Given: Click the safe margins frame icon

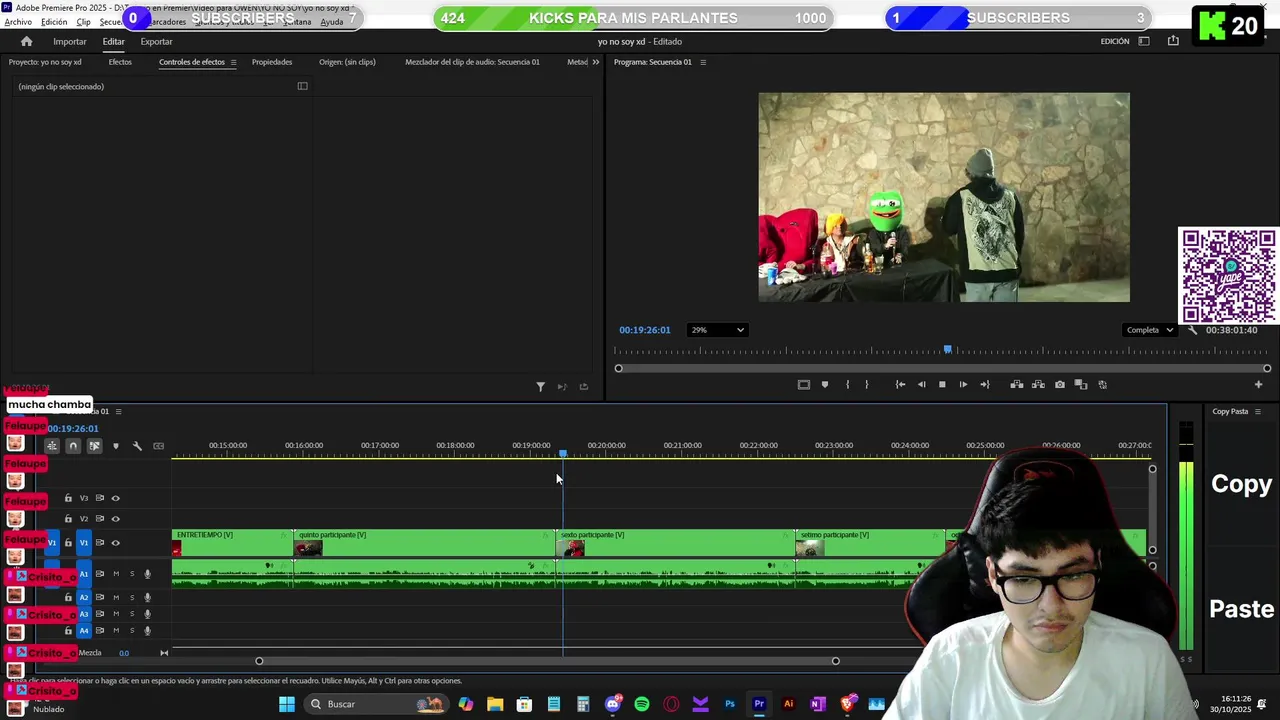Looking at the screenshot, I should pyautogui.click(x=803, y=385).
